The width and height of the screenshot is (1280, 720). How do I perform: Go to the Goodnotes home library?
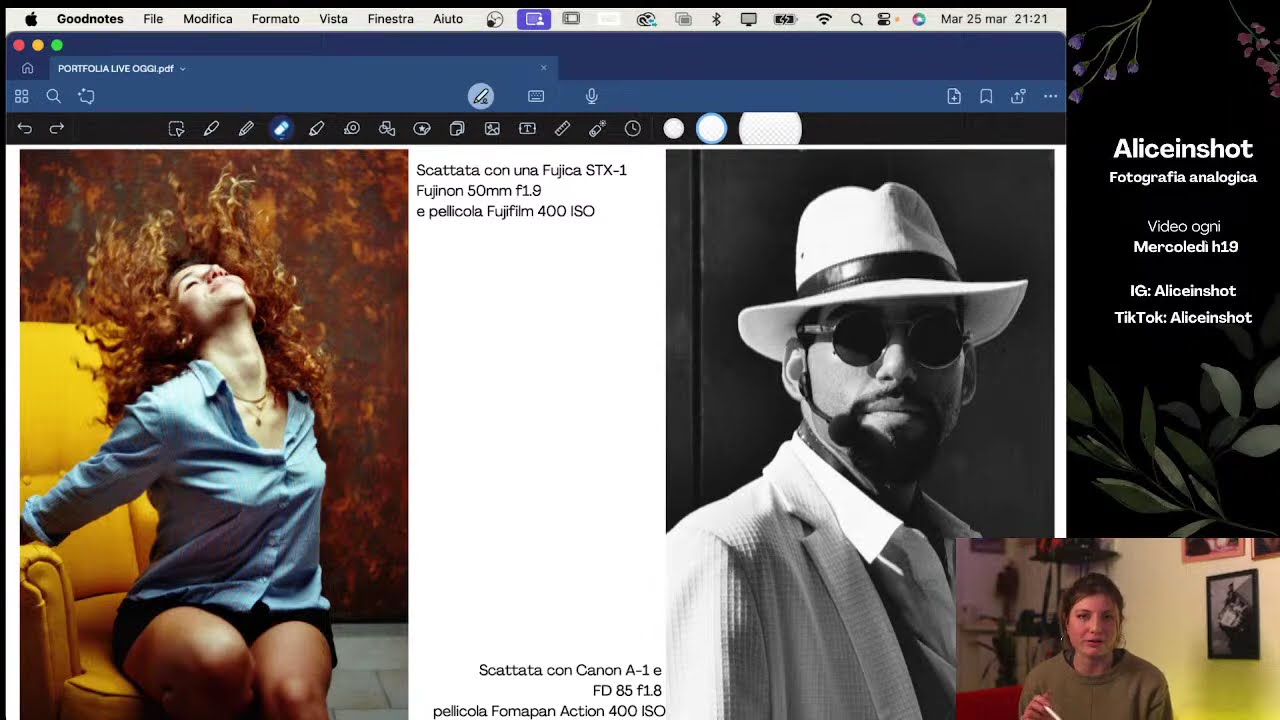(x=27, y=68)
